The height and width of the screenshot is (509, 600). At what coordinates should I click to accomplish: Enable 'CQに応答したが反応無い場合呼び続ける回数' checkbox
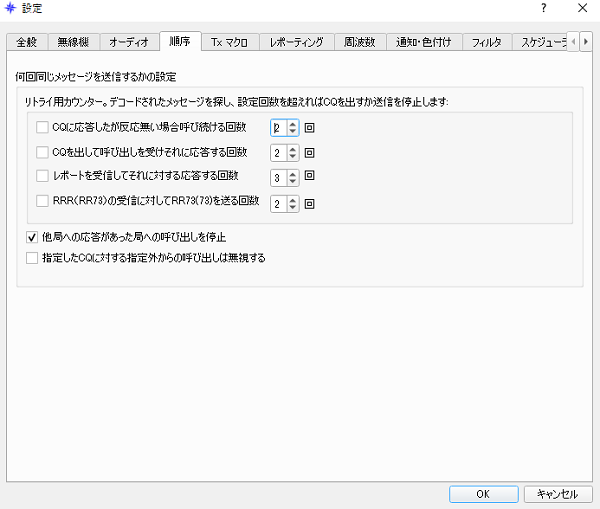coord(42,128)
